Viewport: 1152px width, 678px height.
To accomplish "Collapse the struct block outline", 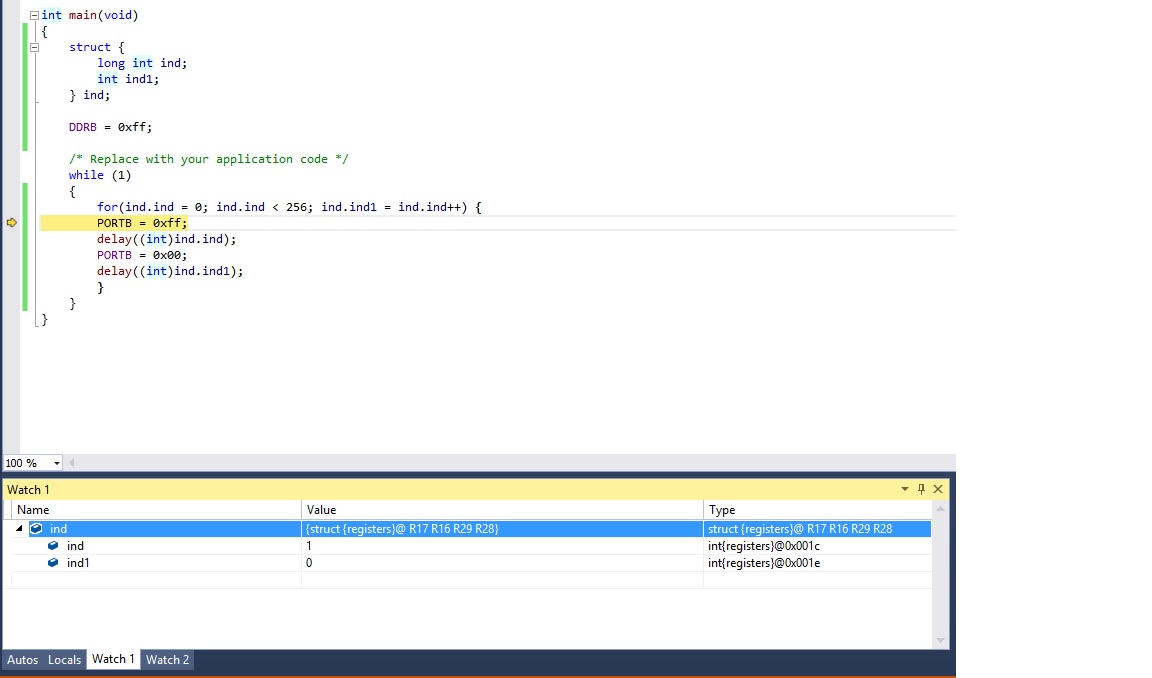I will 34,47.
